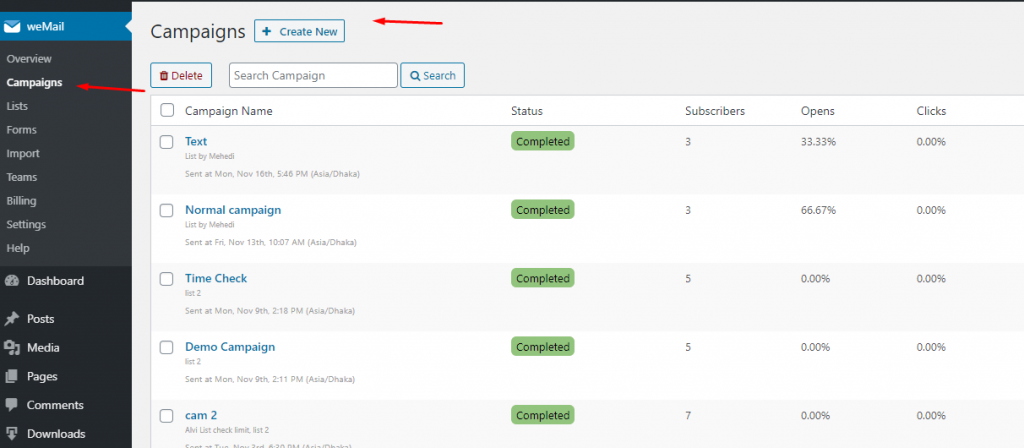Focus the Search Campaign input field
Screen dimensions: 1024x448
pos(313,75)
